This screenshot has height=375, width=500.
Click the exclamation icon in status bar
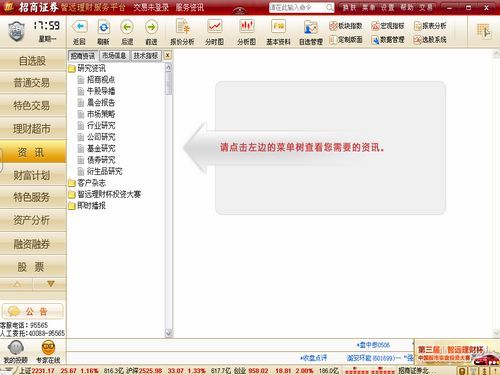pyautogui.click(x=495, y=371)
